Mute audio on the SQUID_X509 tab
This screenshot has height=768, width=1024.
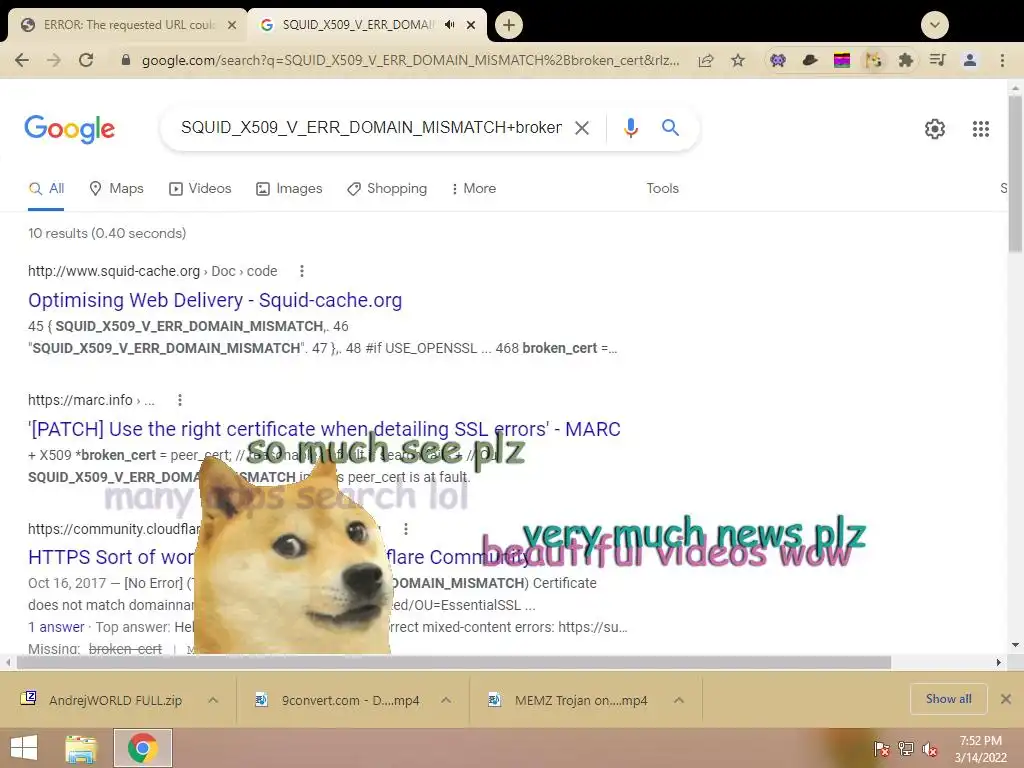[450, 25]
